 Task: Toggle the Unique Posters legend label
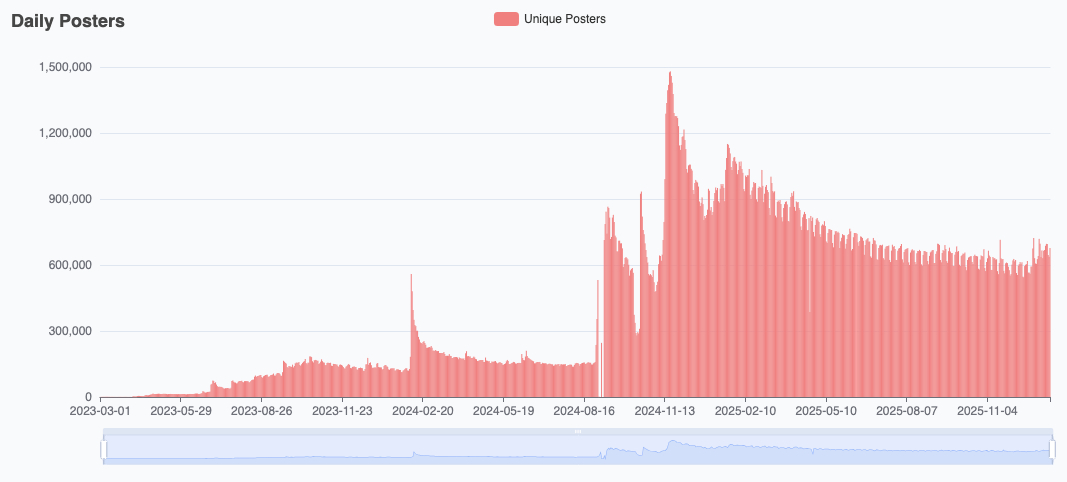click(564, 19)
